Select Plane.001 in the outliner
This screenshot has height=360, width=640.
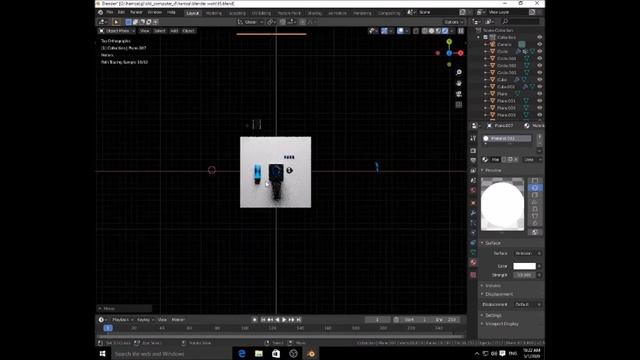[506, 101]
